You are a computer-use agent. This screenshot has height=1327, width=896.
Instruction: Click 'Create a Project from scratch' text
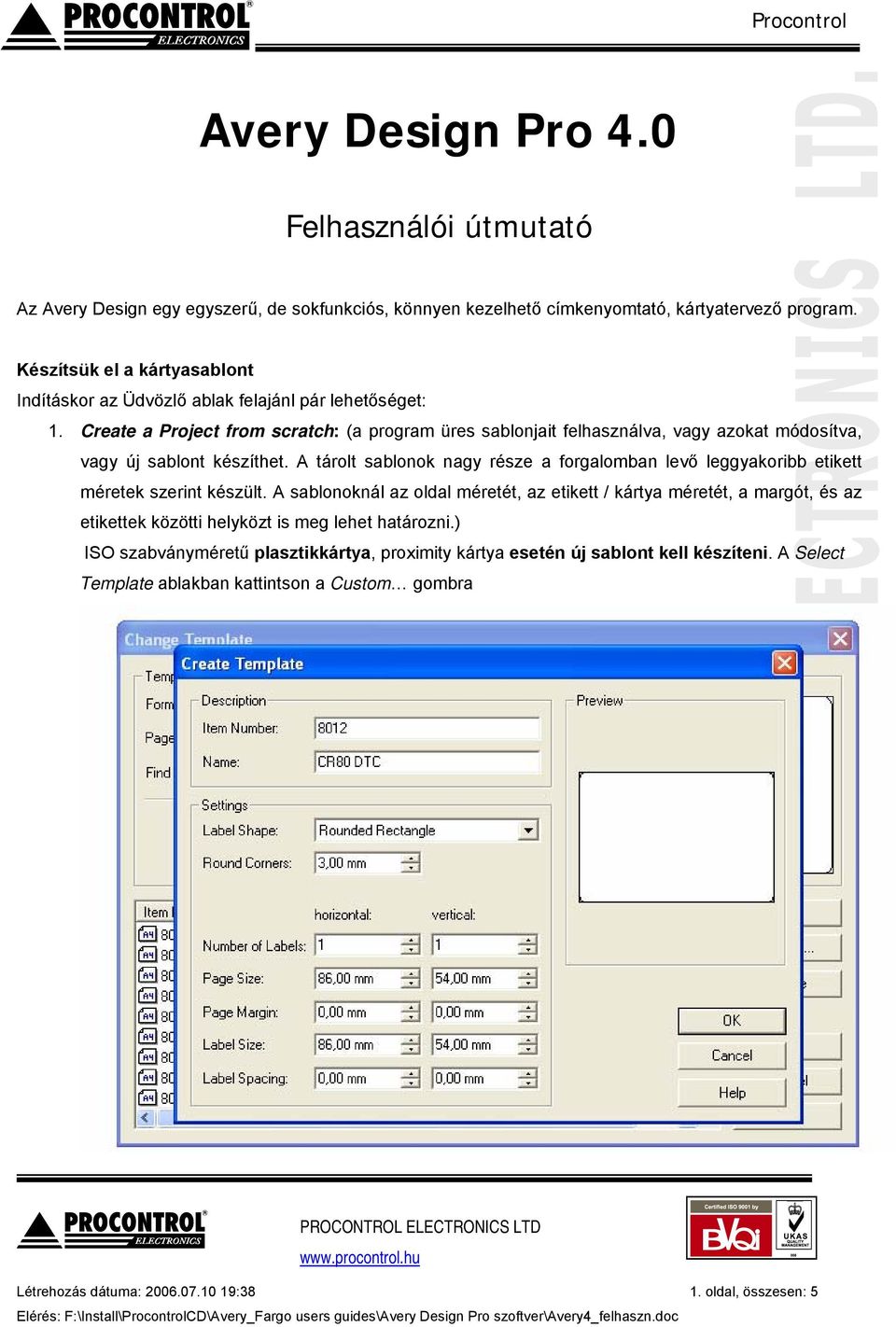pyautogui.click(x=208, y=431)
